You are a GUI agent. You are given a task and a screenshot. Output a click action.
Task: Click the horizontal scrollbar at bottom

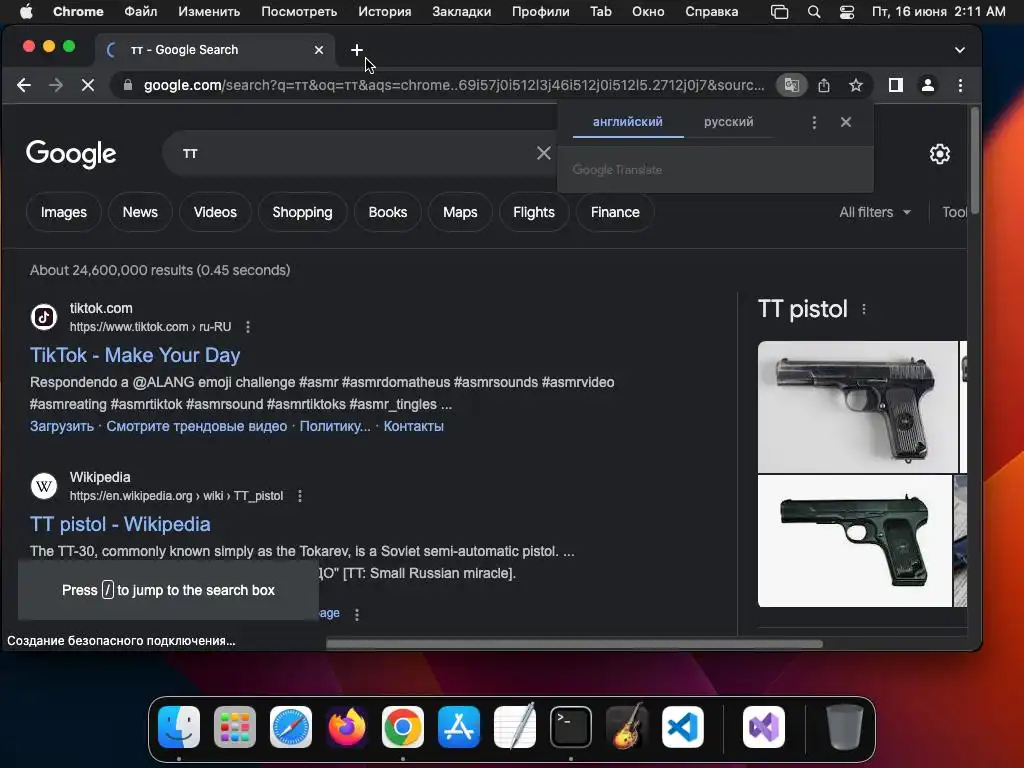point(575,644)
